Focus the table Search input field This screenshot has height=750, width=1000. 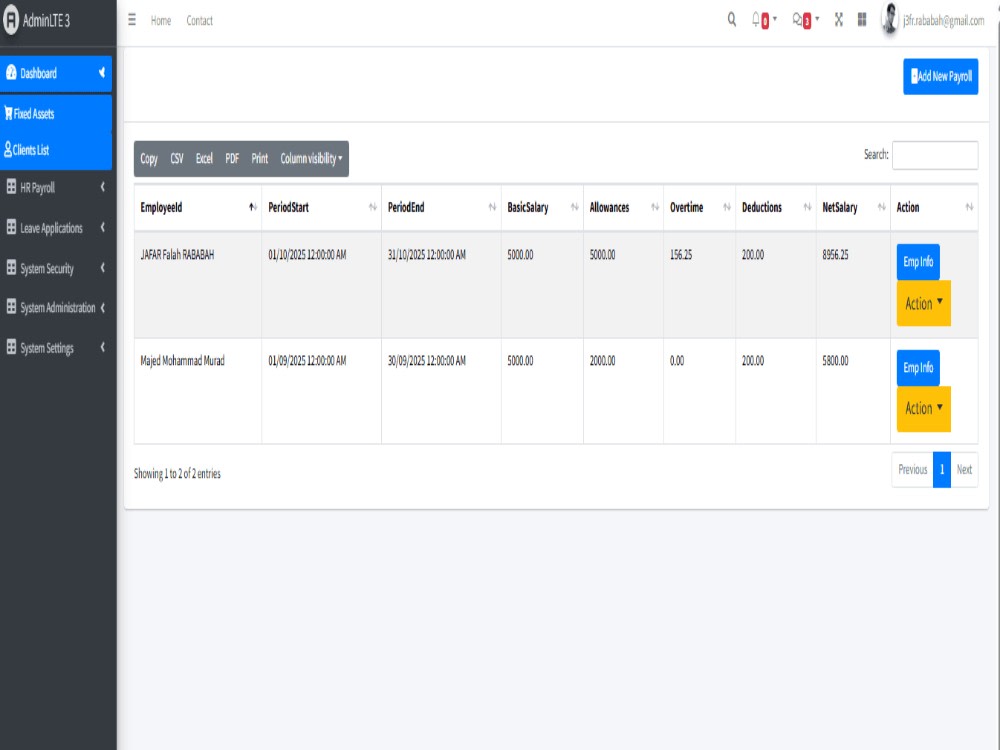click(935, 155)
